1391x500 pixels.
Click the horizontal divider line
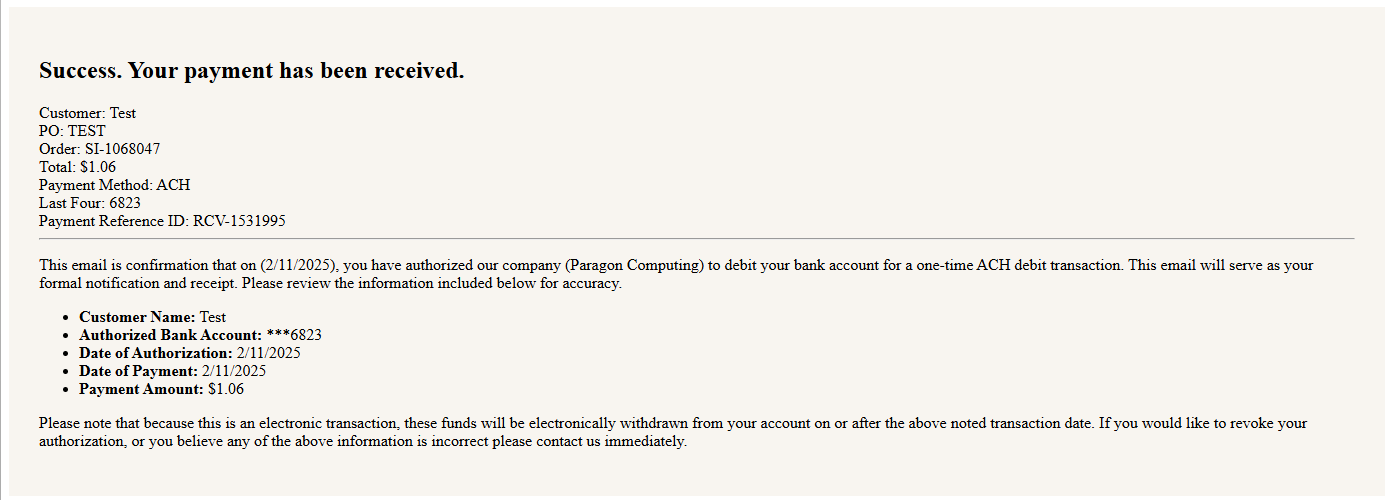click(696, 239)
